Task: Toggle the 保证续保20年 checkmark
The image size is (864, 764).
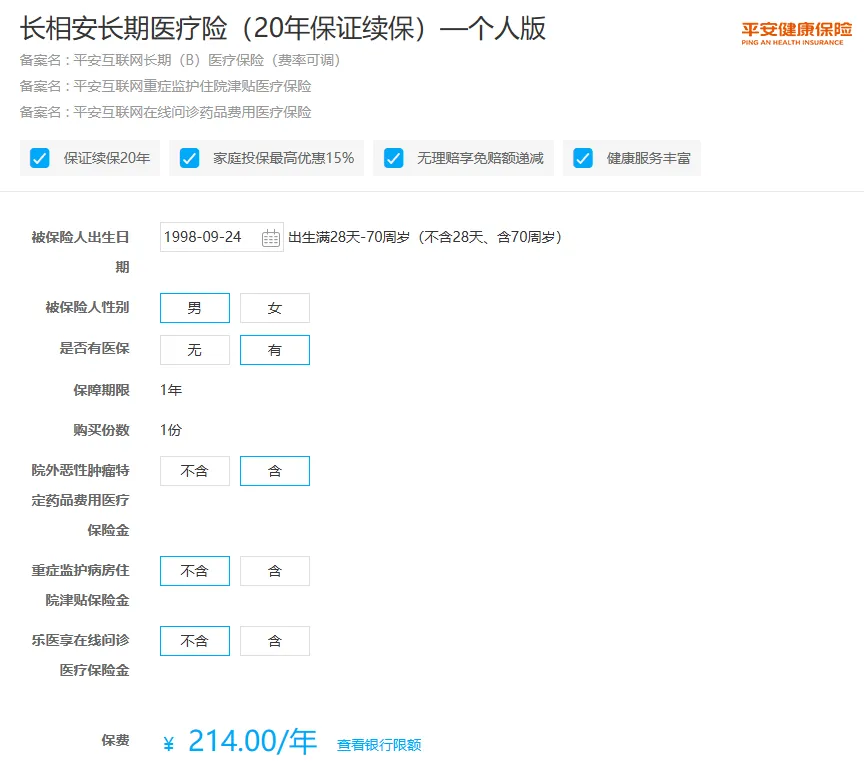Action: pos(40,158)
